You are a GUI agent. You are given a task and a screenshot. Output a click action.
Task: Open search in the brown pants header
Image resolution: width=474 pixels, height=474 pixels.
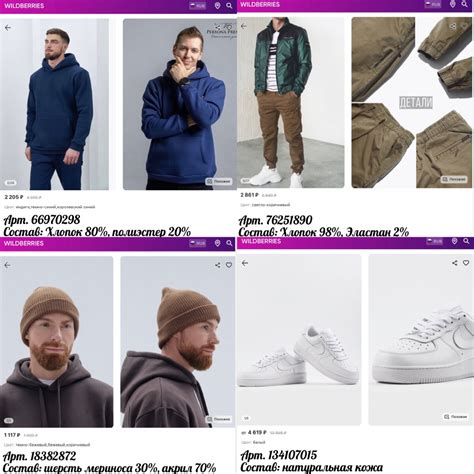[x=464, y=4]
